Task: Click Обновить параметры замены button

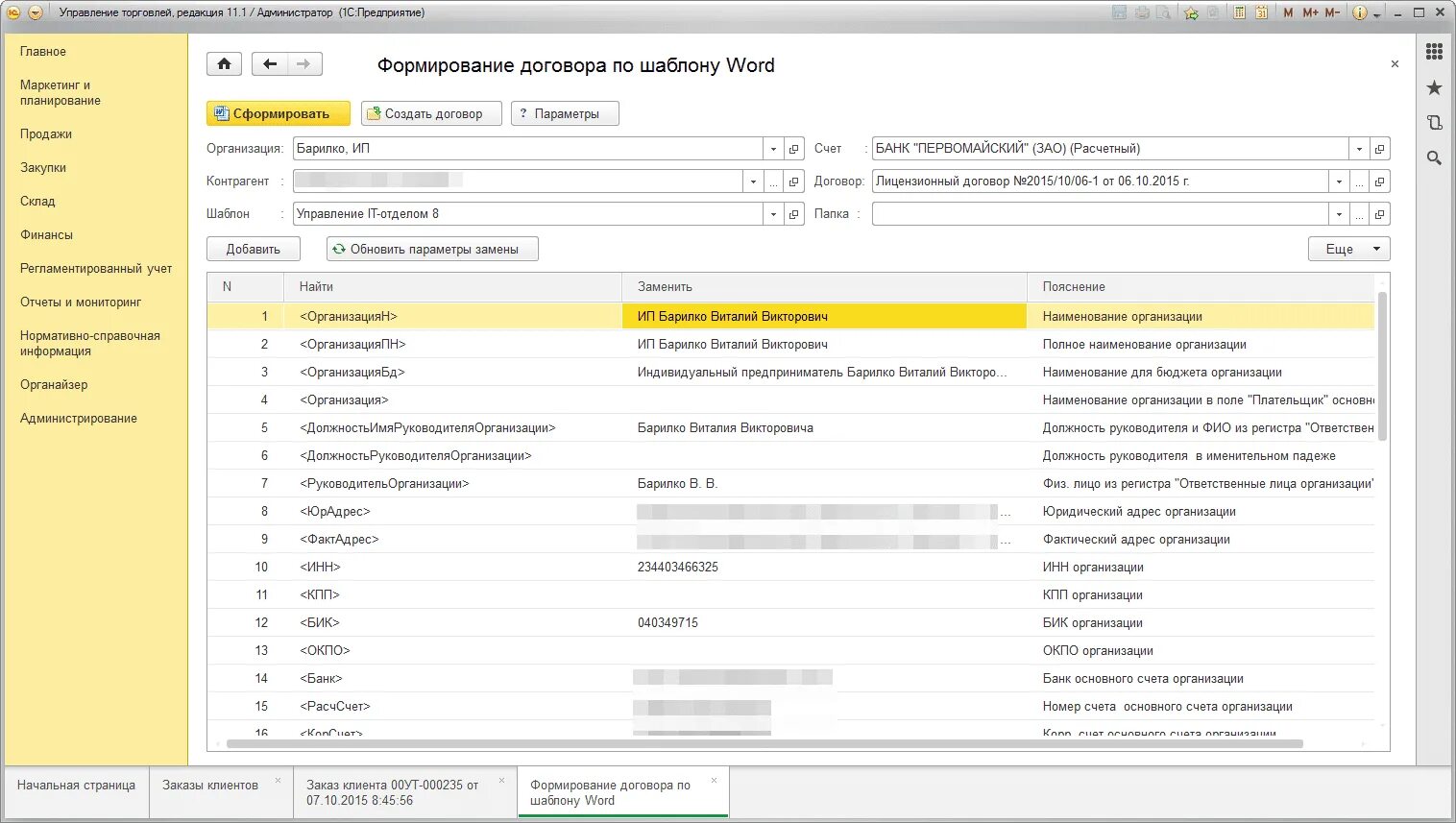Action: coord(432,249)
